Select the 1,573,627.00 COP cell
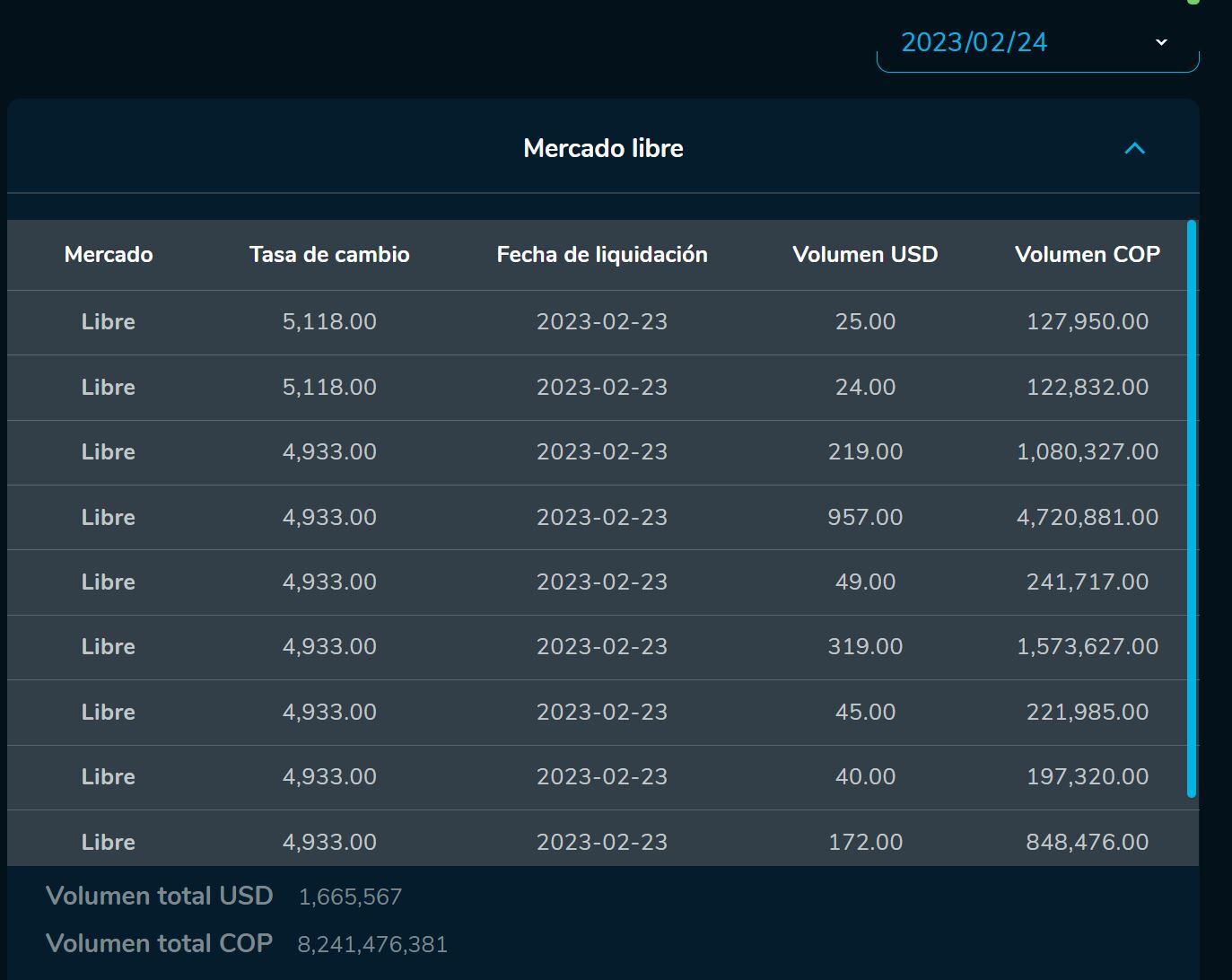The image size is (1232, 980). tap(1087, 646)
